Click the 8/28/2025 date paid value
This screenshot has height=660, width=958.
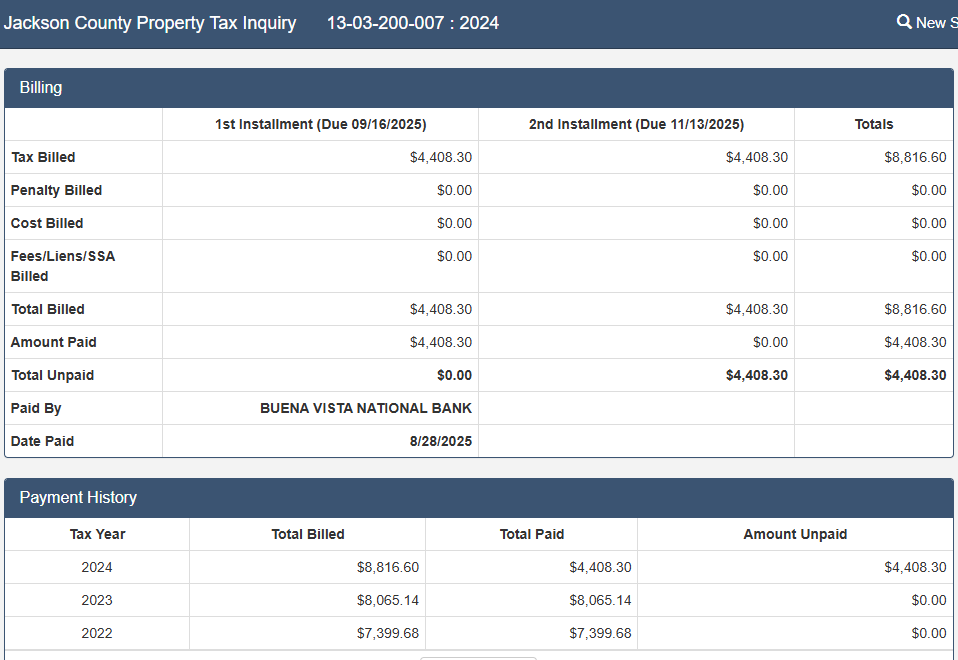[440, 441]
